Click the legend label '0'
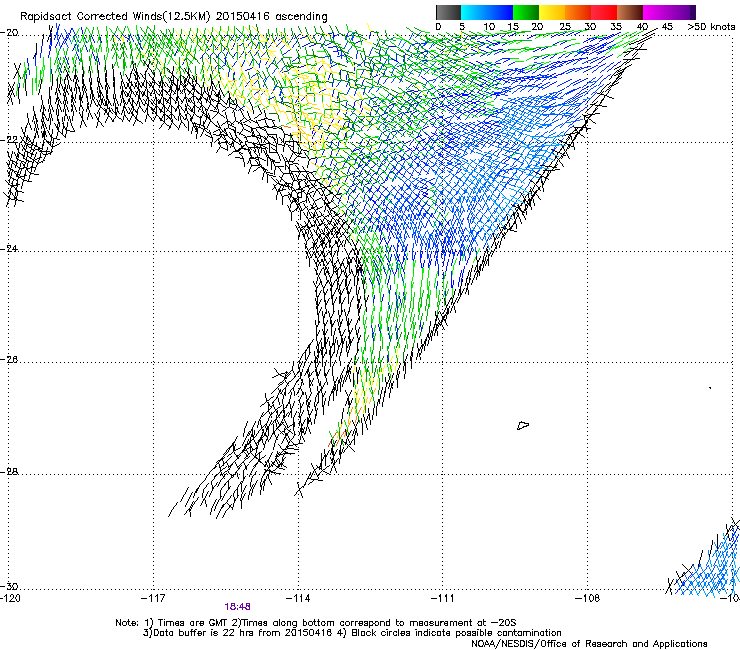The width and height of the screenshot is (740, 650). [x=438, y=27]
